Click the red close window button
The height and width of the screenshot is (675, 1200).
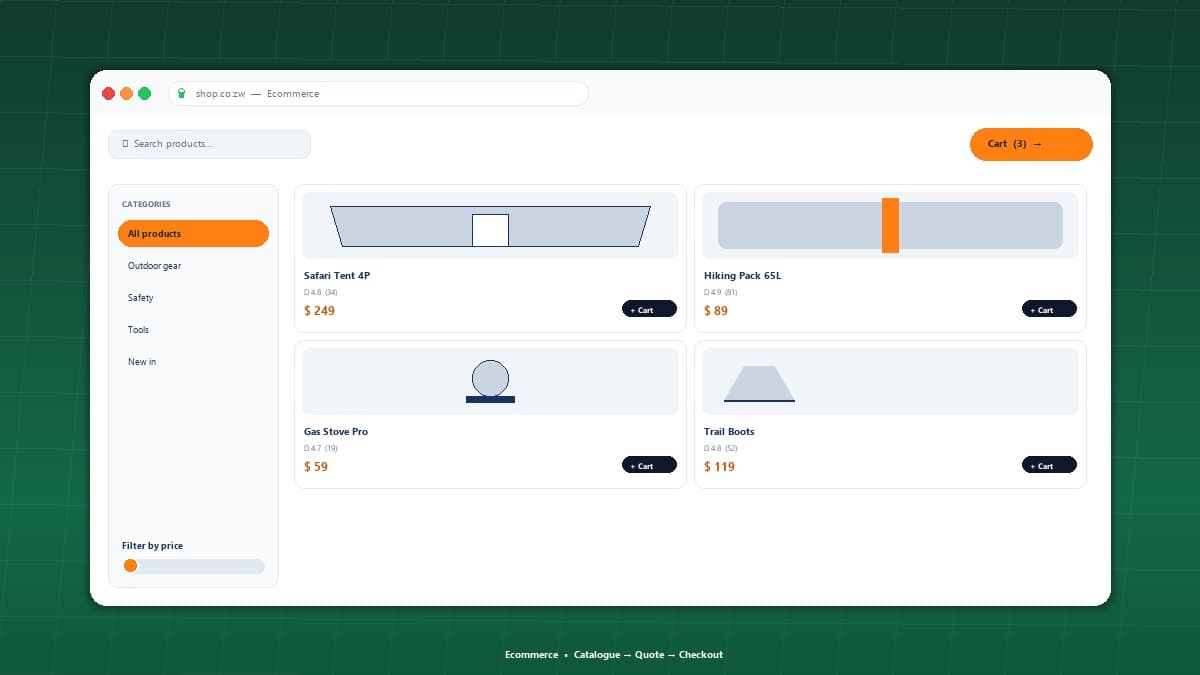(108, 94)
